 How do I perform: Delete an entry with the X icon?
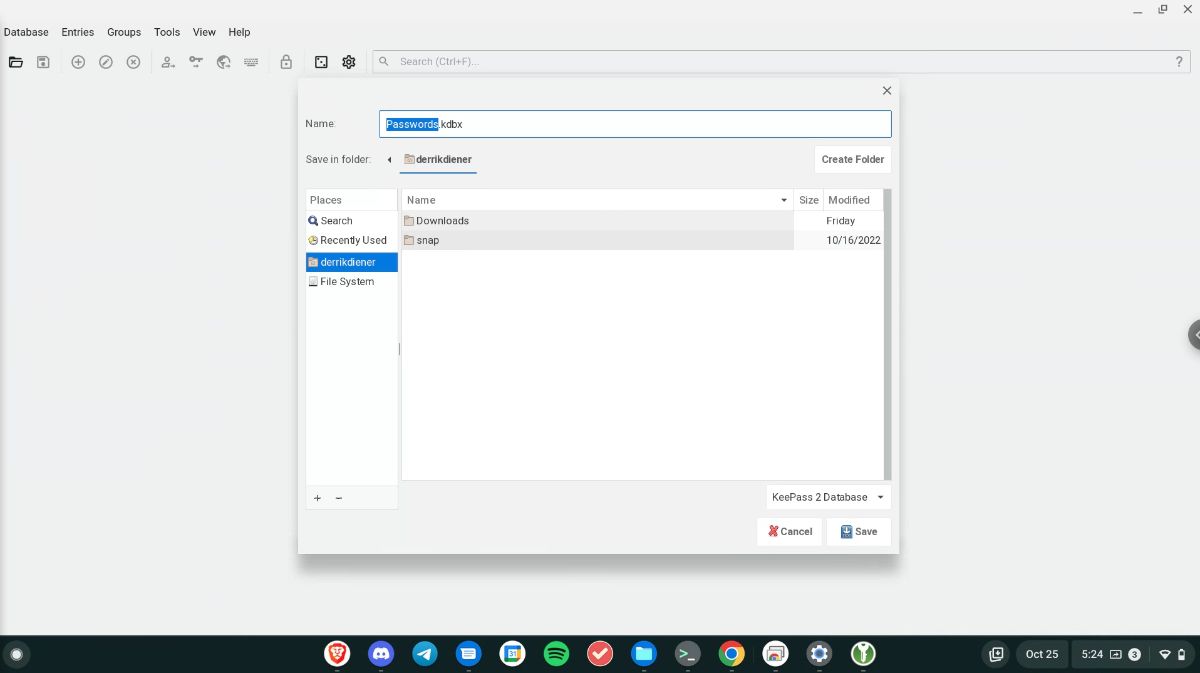click(x=132, y=61)
